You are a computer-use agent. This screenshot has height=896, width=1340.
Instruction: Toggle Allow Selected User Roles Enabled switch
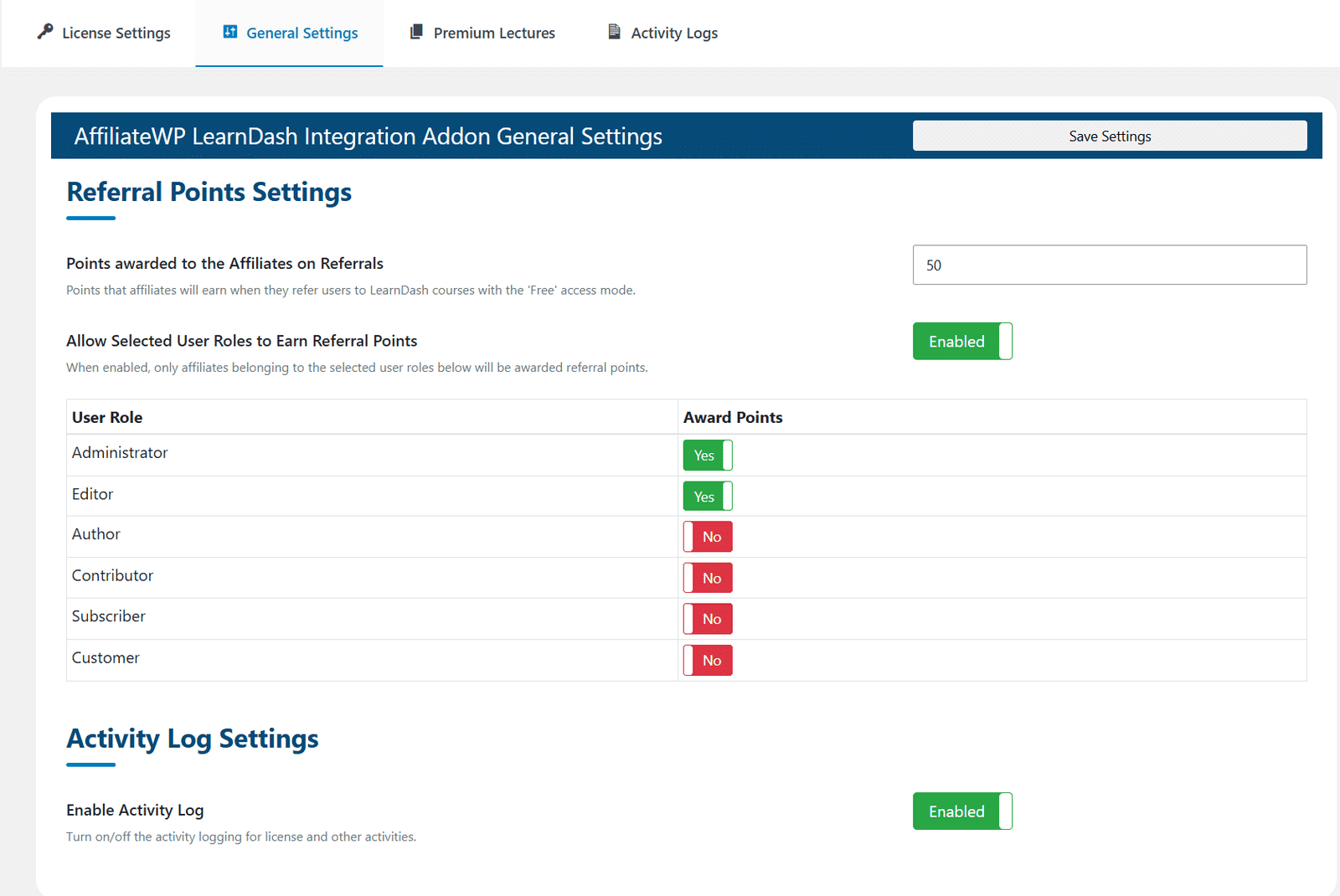coord(962,341)
